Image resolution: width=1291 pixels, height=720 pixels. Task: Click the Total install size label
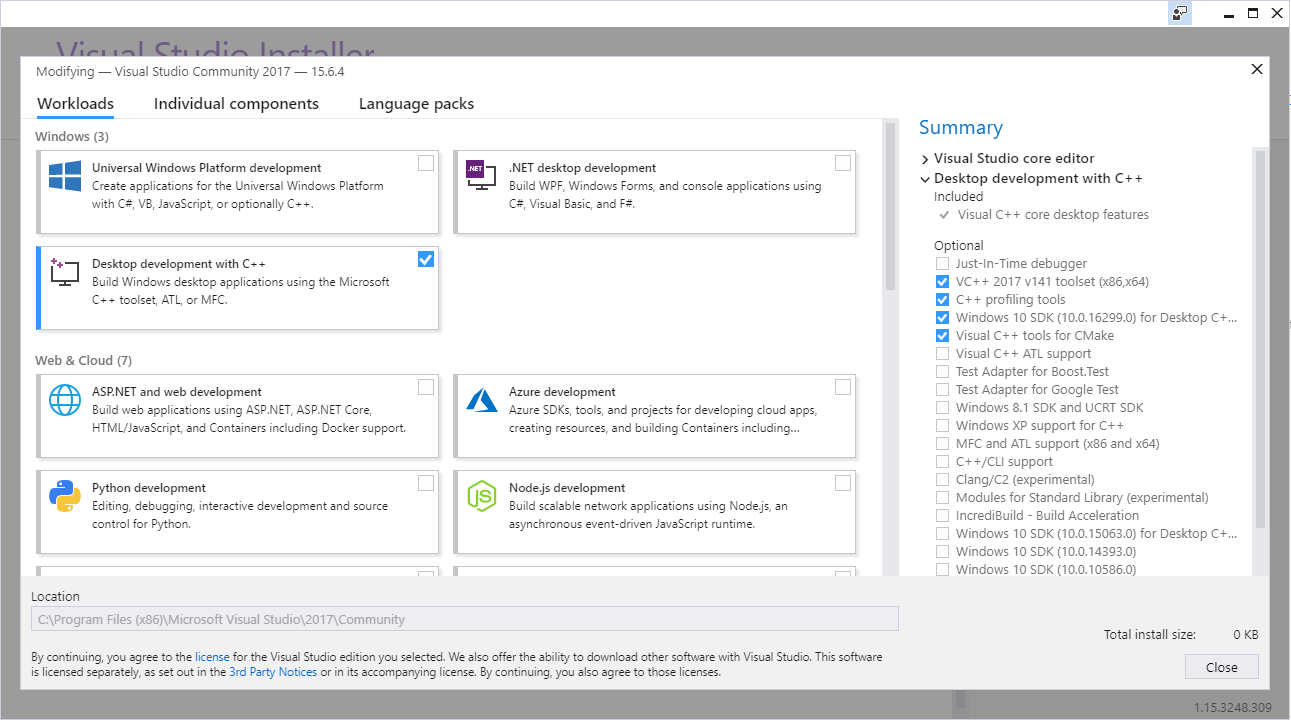(x=1149, y=635)
